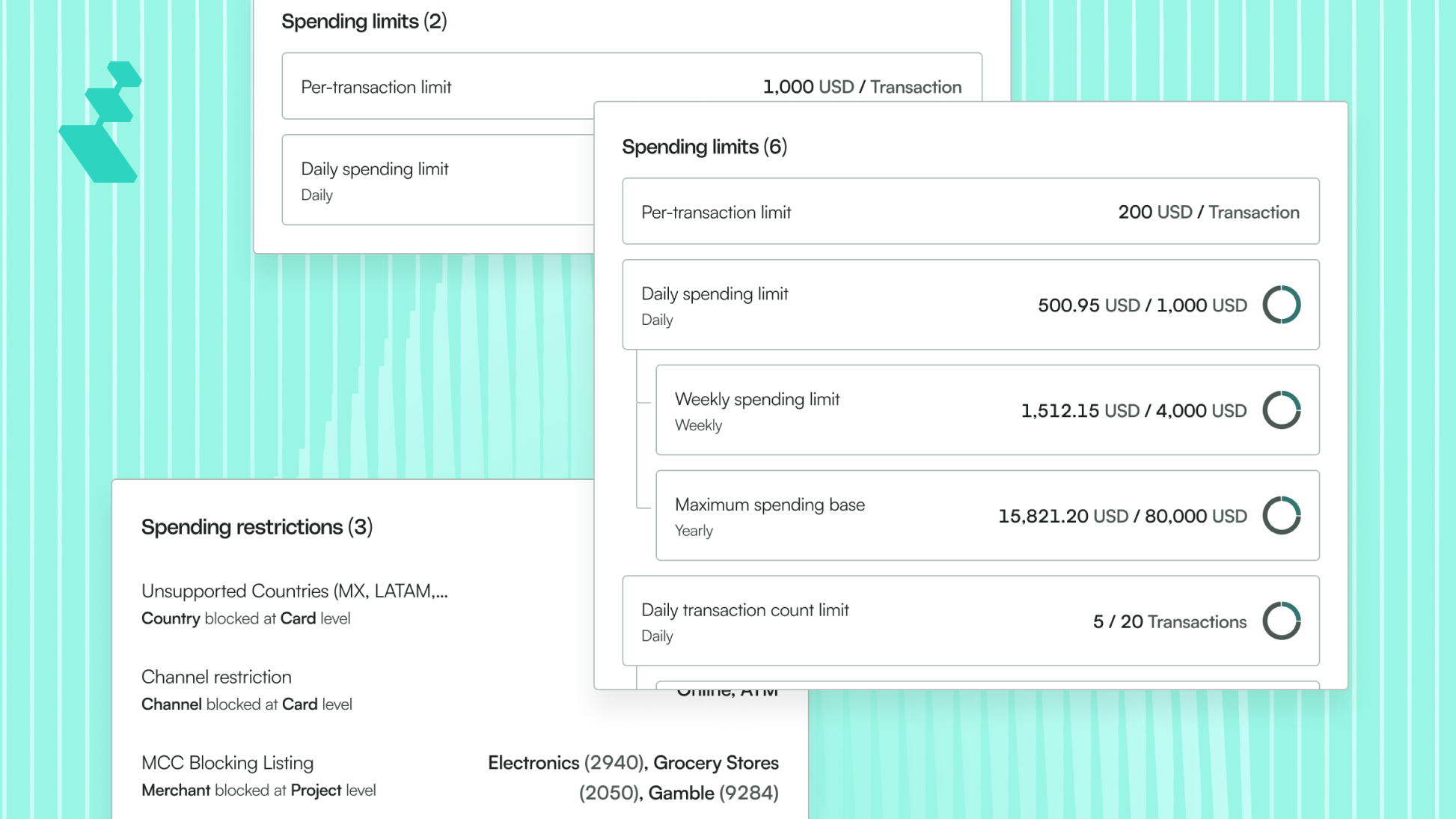Click the teal brand logo icon
The image size is (1456, 819).
(x=101, y=122)
